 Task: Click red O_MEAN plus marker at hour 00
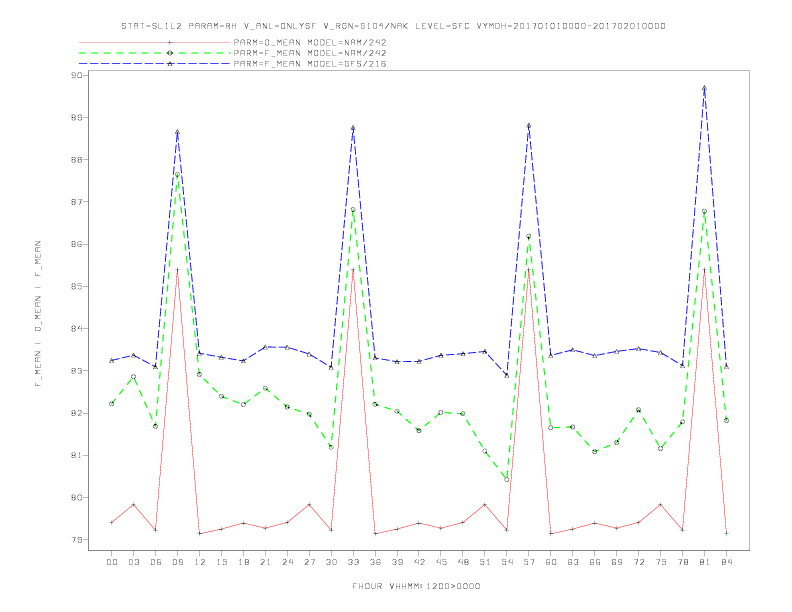click(112, 522)
